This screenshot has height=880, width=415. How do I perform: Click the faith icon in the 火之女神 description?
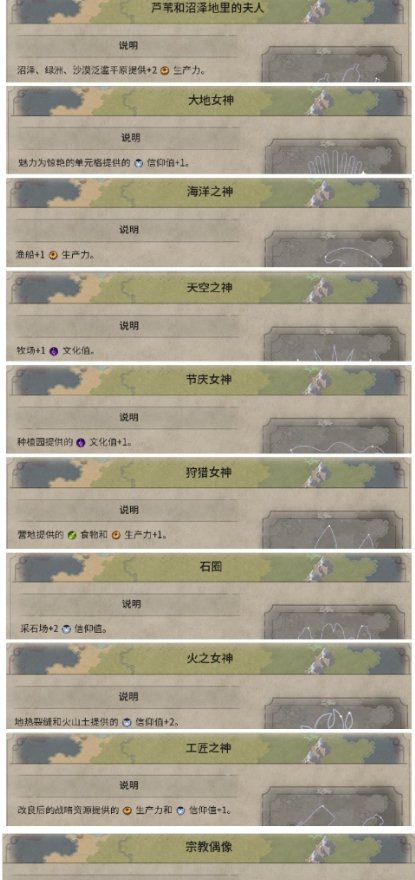(x=127, y=722)
